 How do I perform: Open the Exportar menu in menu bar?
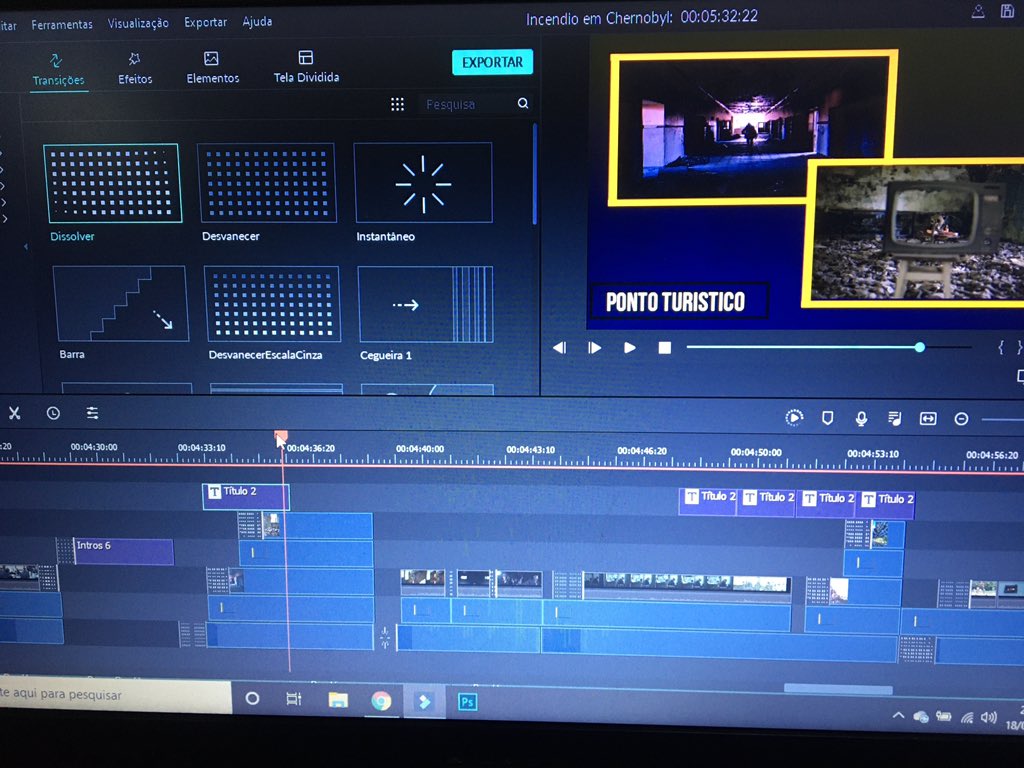point(205,22)
